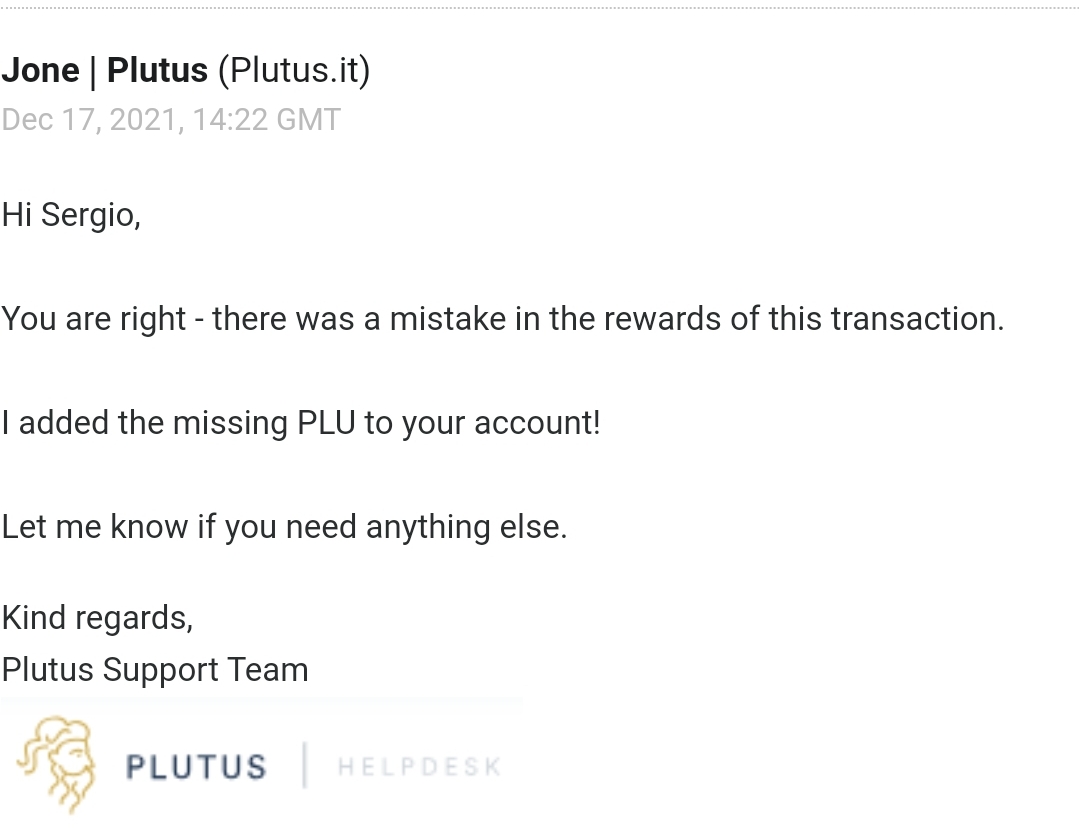This screenshot has width=1079, height=832.
Task: Click the GMT timezone in the timestamp
Action: 308,120
